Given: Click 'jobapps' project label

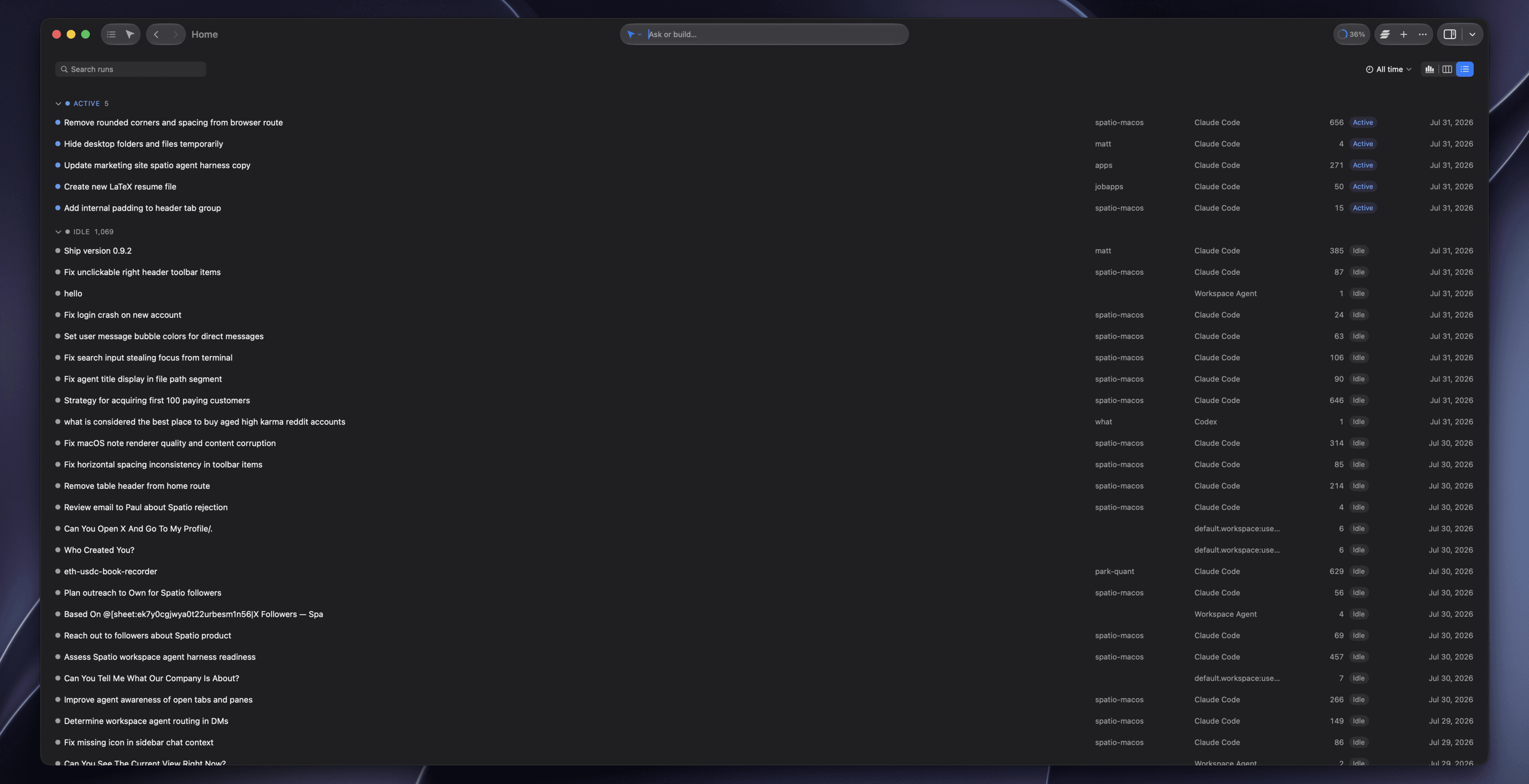Looking at the screenshot, I should pos(1109,186).
